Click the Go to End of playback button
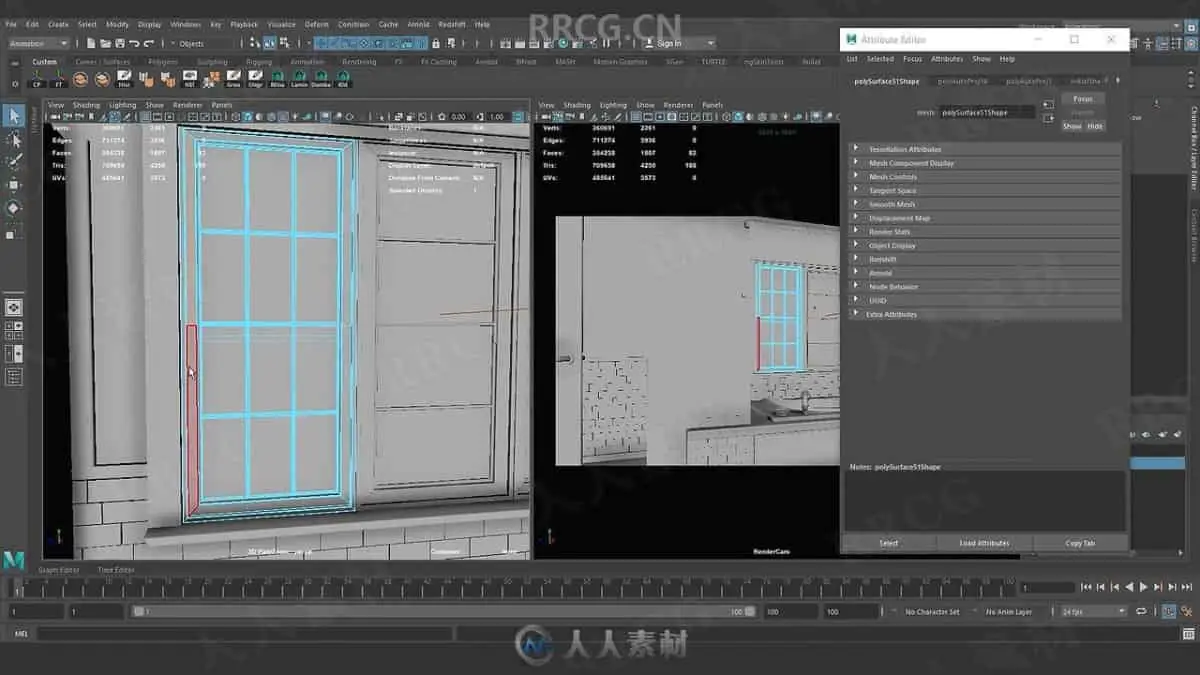This screenshot has height=675, width=1200. 1186,587
